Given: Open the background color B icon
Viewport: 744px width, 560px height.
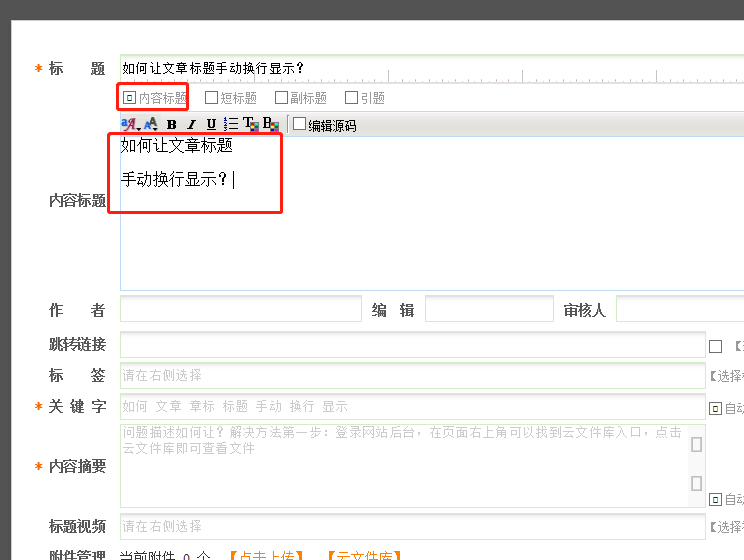Looking at the screenshot, I should 270,124.
